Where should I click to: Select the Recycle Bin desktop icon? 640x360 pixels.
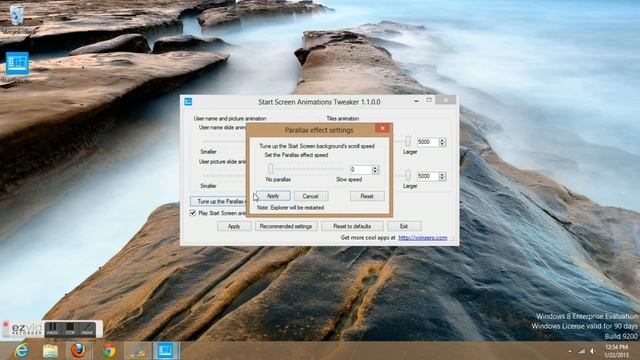[x=17, y=19]
